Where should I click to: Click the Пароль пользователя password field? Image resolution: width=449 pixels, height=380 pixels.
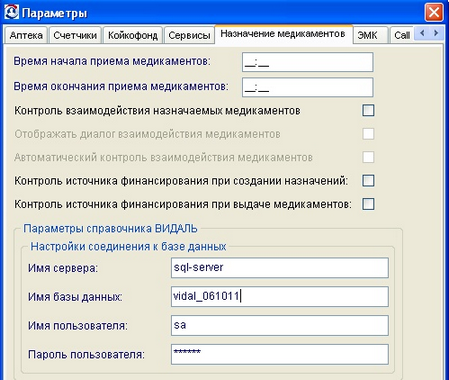click(x=280, y=354)
